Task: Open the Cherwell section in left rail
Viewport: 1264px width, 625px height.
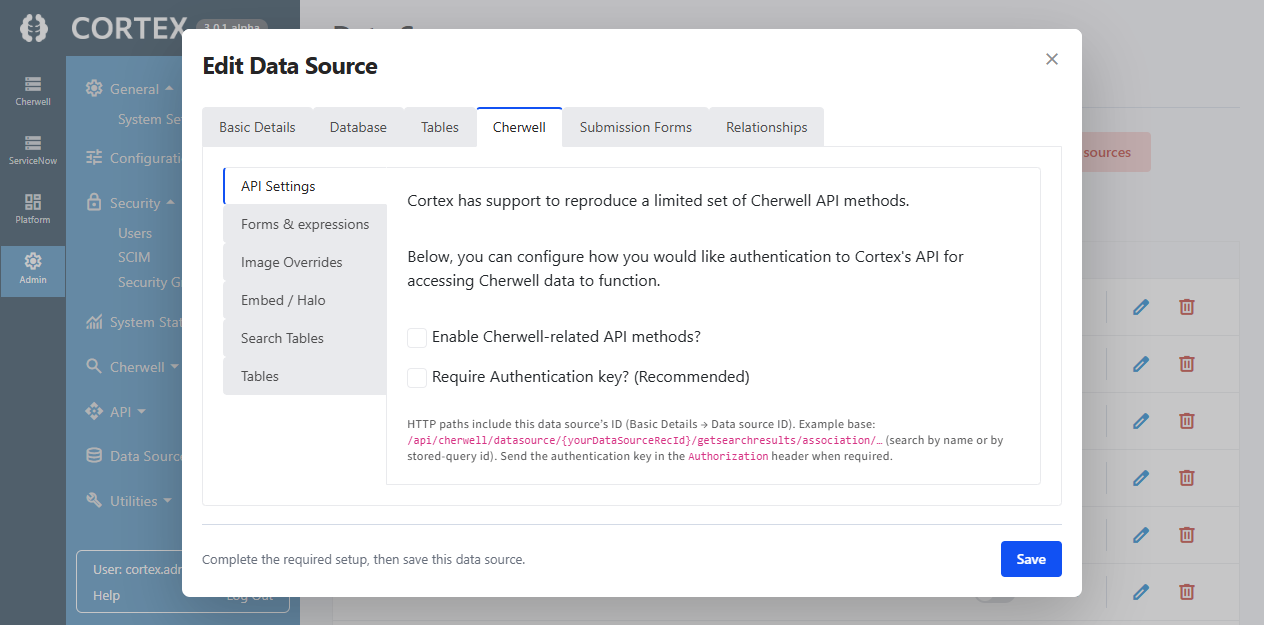Action: click(x=33, y=91)
